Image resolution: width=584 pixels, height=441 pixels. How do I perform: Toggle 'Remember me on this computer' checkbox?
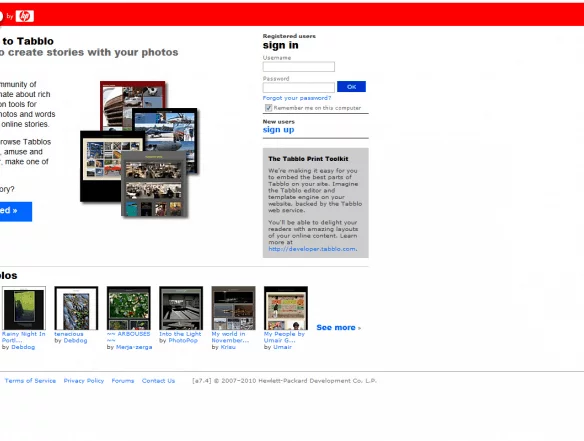(x=268, y=108)
